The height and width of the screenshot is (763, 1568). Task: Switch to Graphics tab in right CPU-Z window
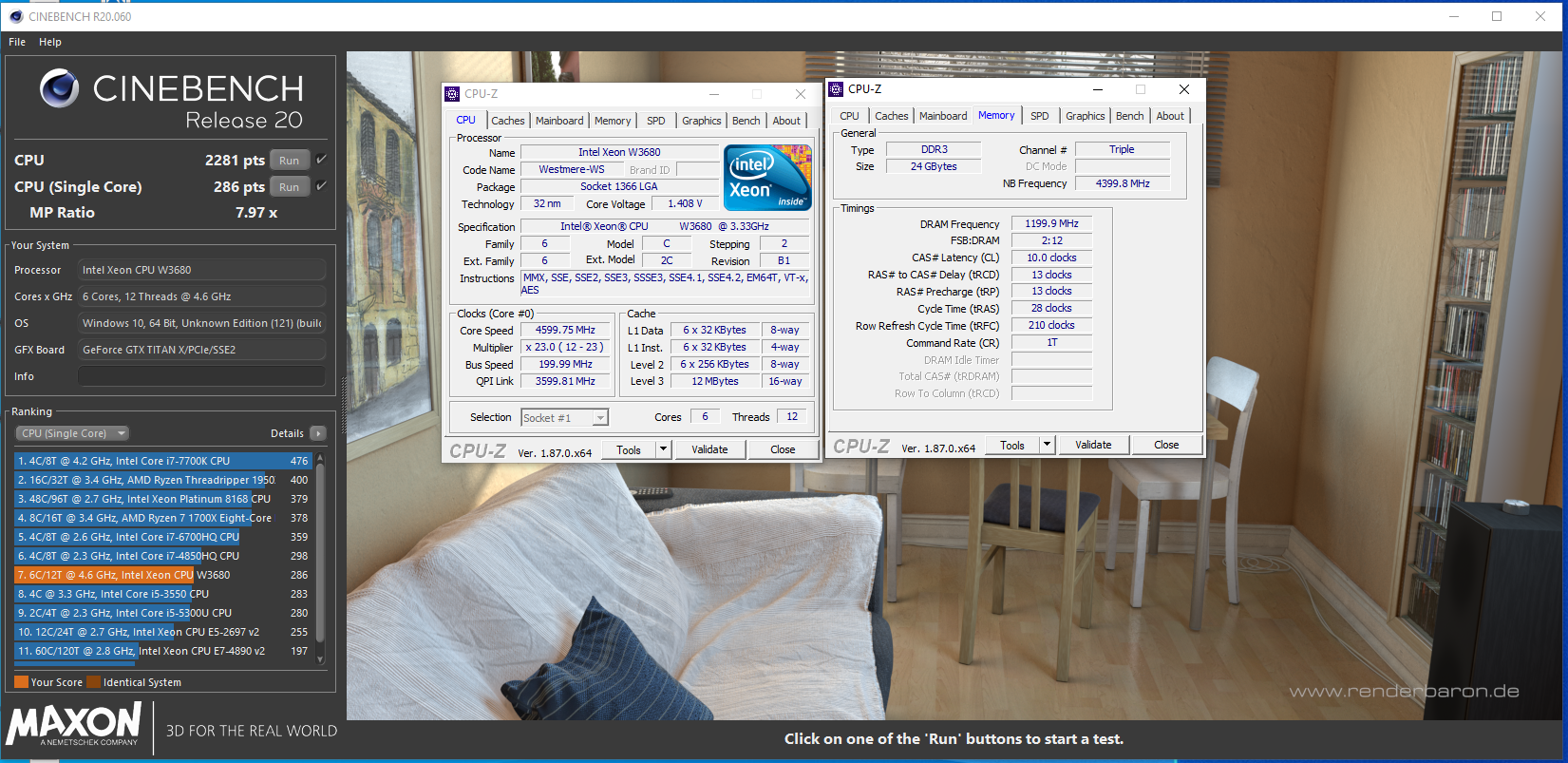(x=1086, y=116)
